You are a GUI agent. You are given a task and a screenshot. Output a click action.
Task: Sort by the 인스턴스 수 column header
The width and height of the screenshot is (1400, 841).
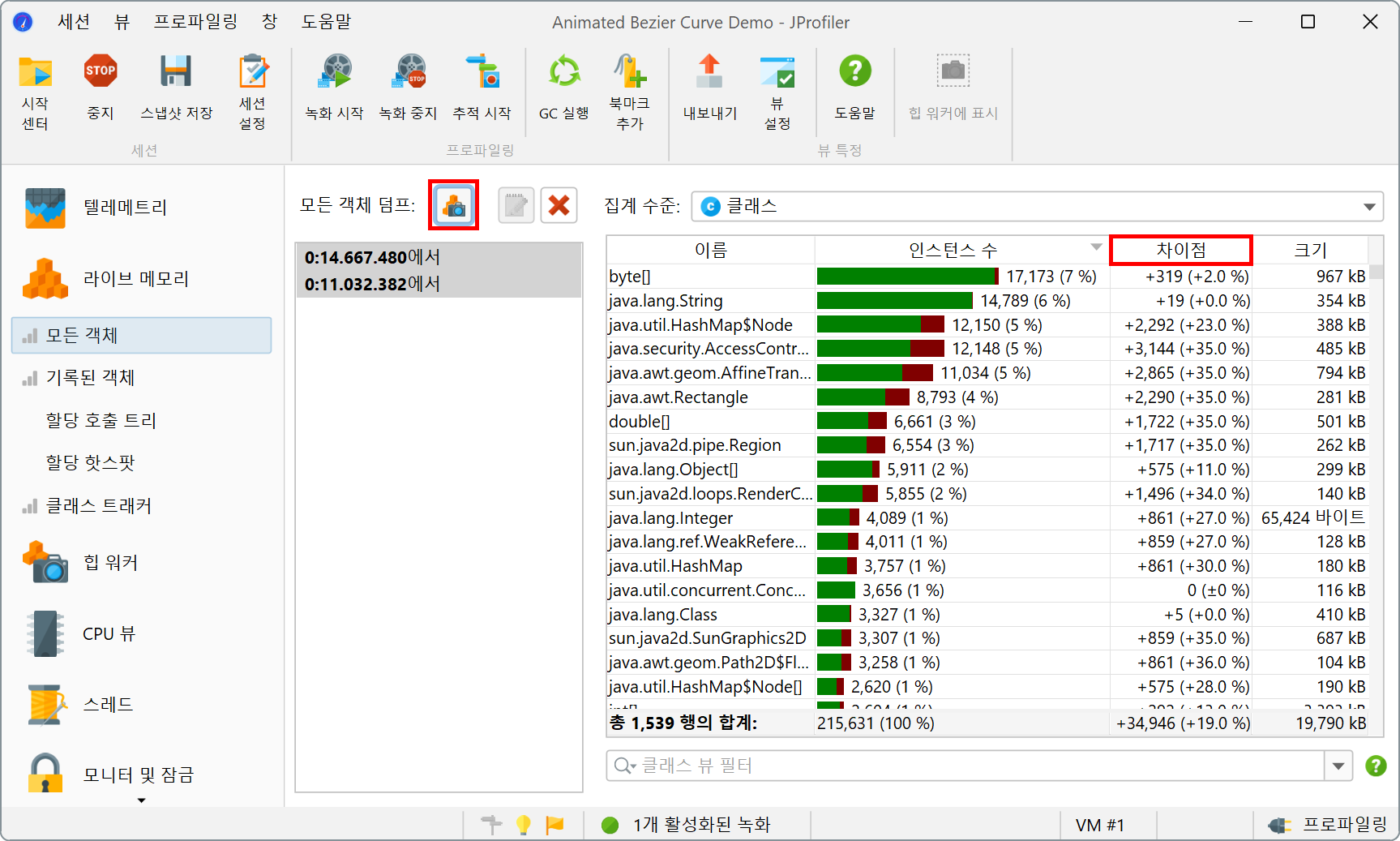961,250
